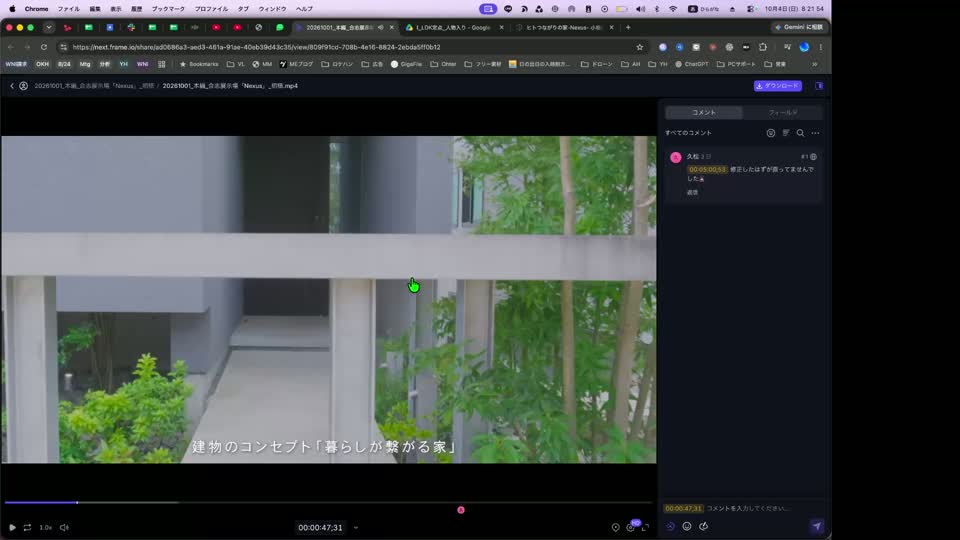Click the pink commenter avatar
960x540 pixels.
pos(676,157)
